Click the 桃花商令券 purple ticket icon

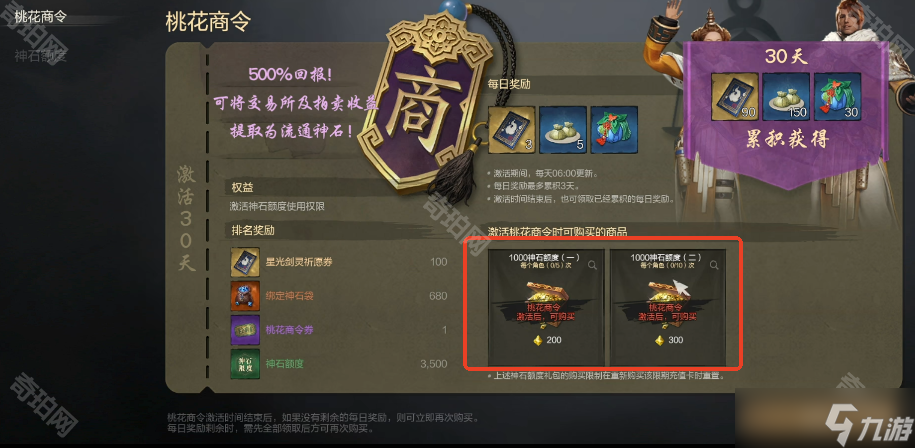click(245, 330)
